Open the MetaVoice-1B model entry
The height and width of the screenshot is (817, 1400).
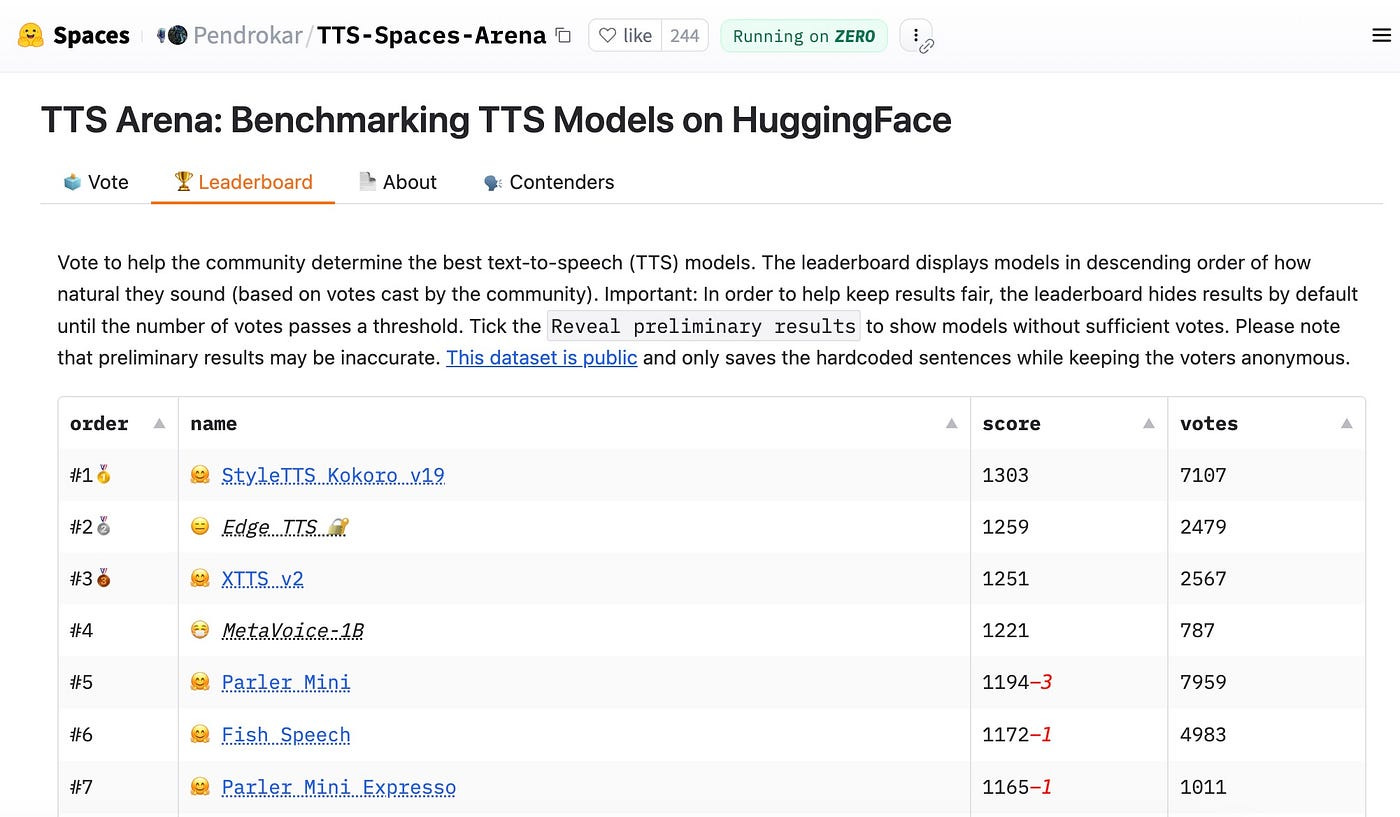[293, 631]
